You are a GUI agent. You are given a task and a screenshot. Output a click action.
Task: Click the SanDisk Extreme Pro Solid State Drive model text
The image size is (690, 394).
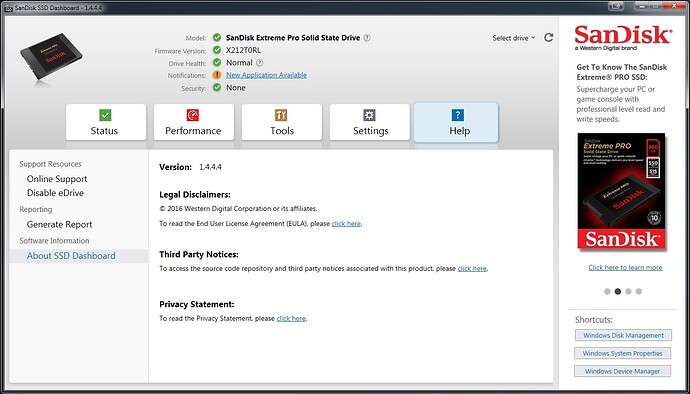[x=293, y=38]
